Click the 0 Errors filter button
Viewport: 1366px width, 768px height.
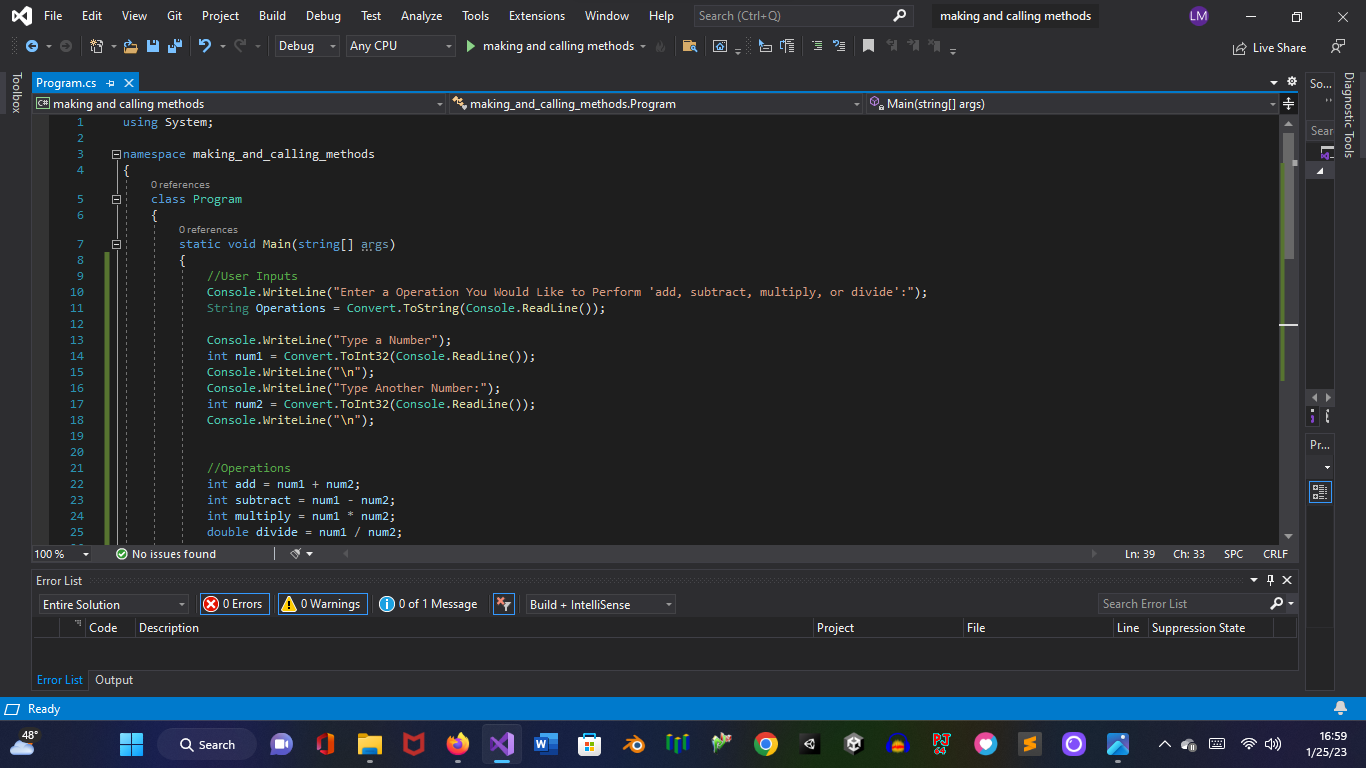tap(234, 604)
